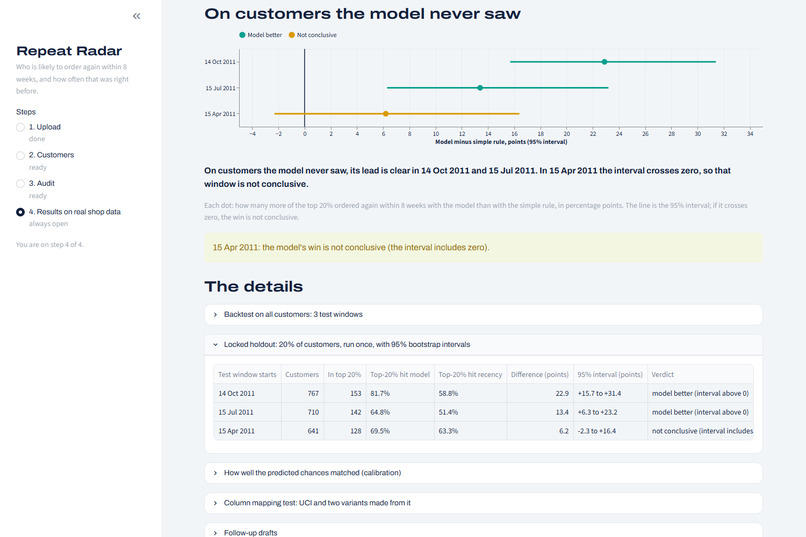This screenshot has width=806, height=537.
Task: Click the '710' customers cell
Action: (302, 412)
